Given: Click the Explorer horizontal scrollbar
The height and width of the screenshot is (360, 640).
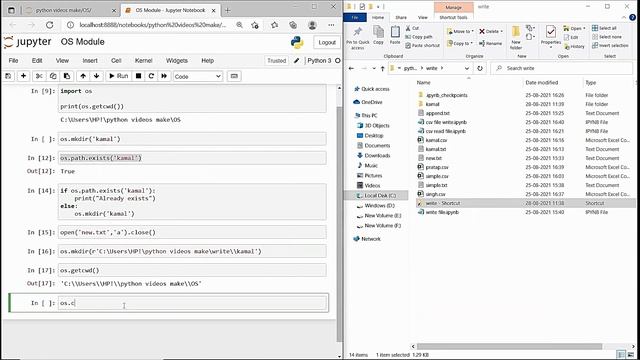Looking at the screenshot, I should click(509, 346).
